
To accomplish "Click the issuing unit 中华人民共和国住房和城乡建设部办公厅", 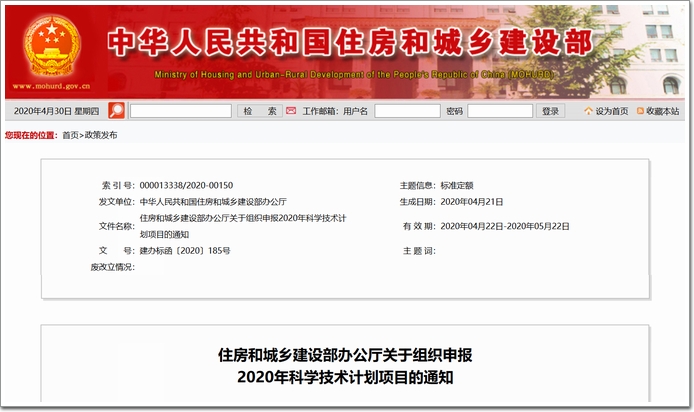I will [x=213, y=202].
